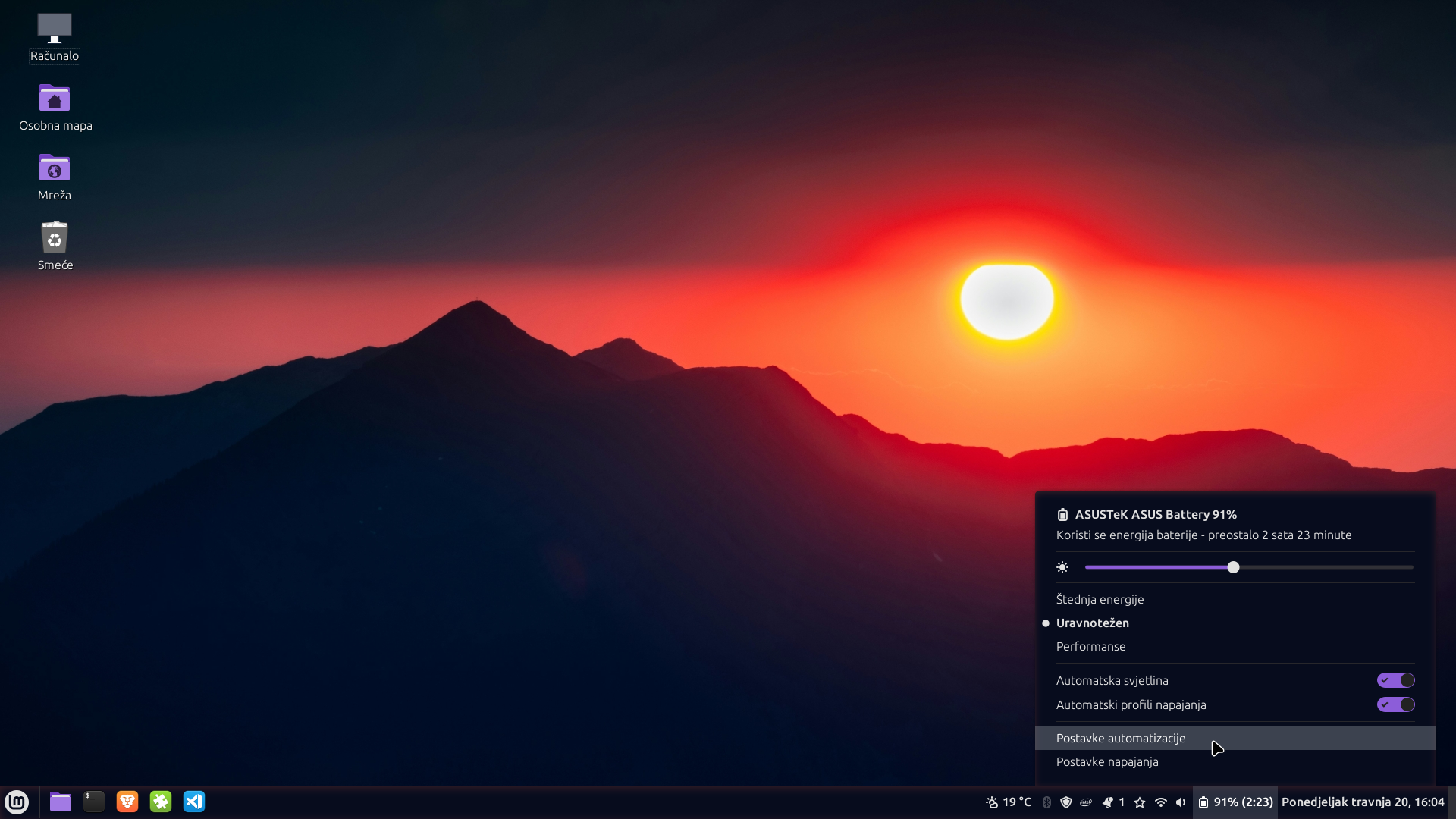1456x819 pixels.
Task: Select the Štednja energije power profile
Action: coord(1100,599)
